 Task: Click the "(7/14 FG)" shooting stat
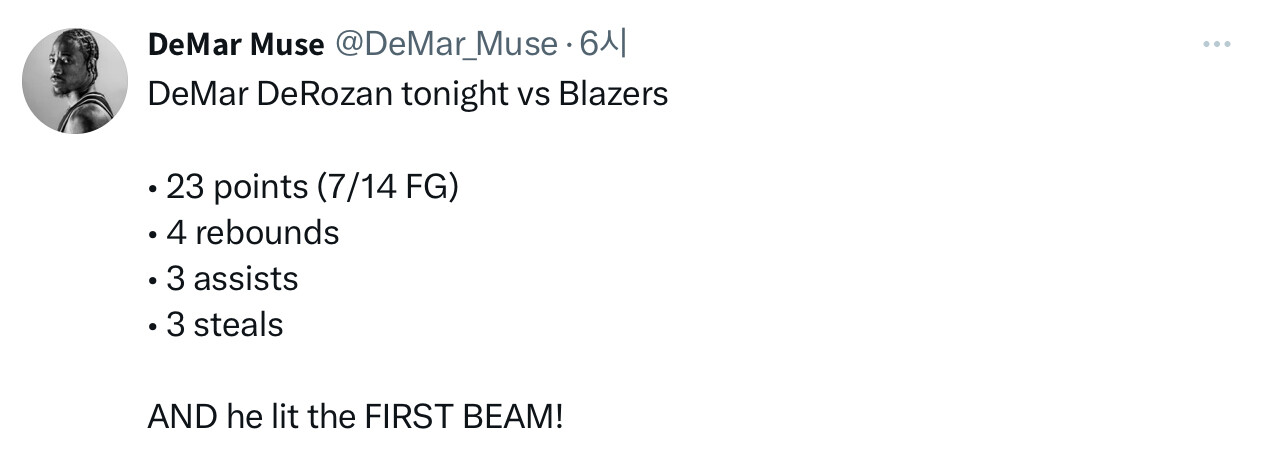pos(387,186)
